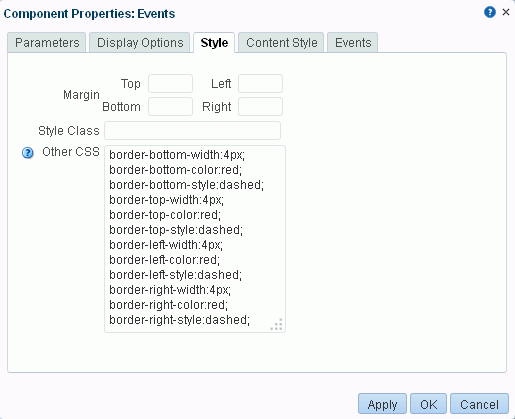Click into the Margin Left field

coord(260,83)
